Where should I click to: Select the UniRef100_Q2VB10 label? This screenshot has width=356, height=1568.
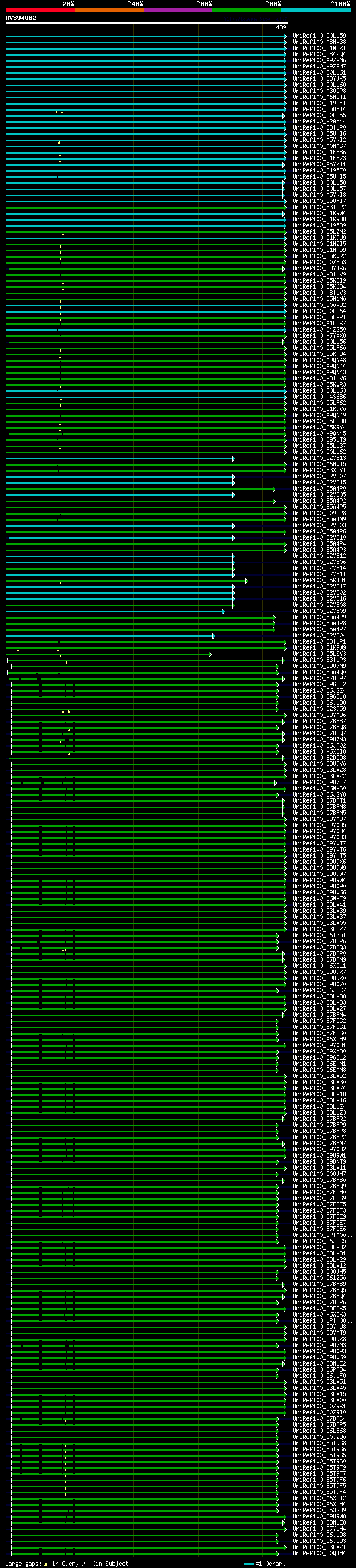coord(319,537)
